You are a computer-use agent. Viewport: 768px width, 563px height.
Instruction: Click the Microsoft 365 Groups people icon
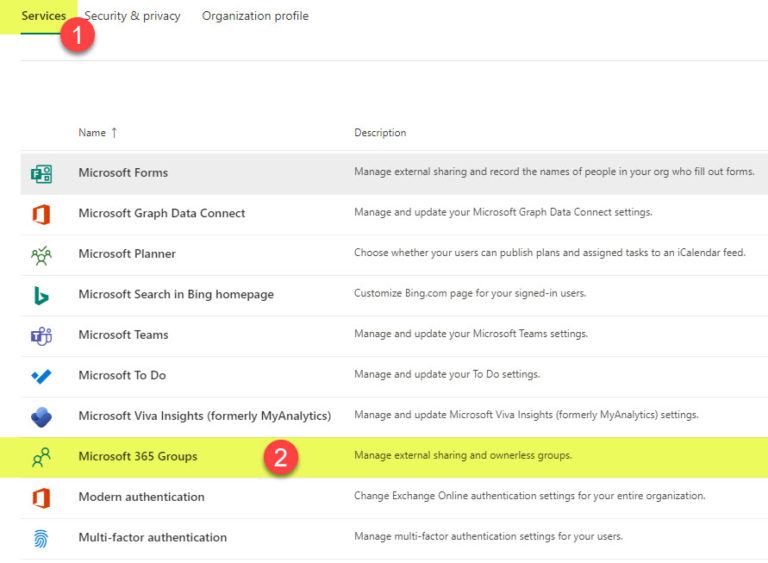tap(41, 457)
